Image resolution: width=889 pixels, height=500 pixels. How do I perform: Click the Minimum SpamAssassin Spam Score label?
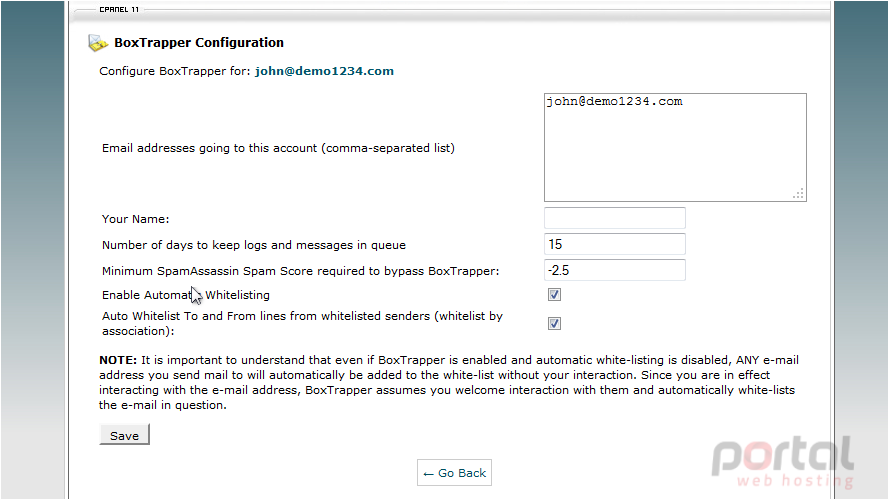click(300, 271)
